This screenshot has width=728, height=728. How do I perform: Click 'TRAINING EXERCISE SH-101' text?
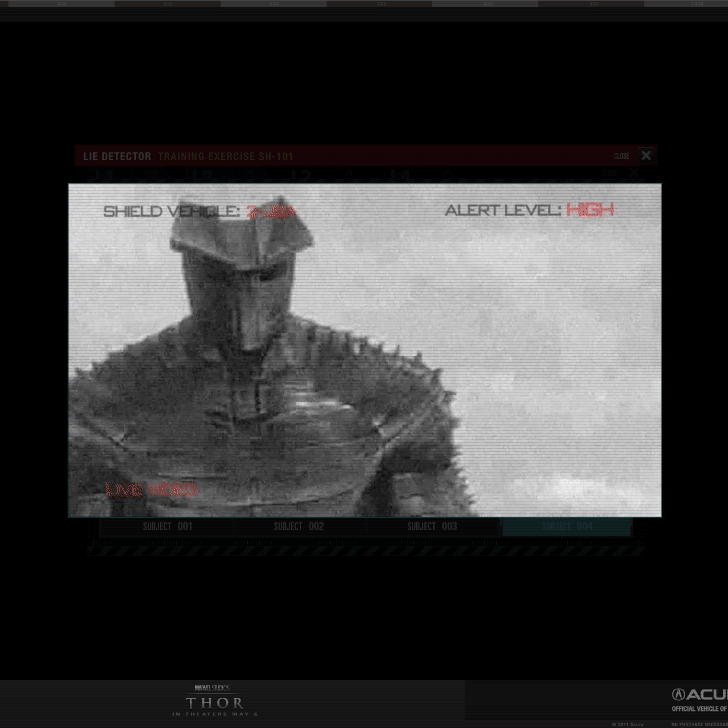[226, 156]
